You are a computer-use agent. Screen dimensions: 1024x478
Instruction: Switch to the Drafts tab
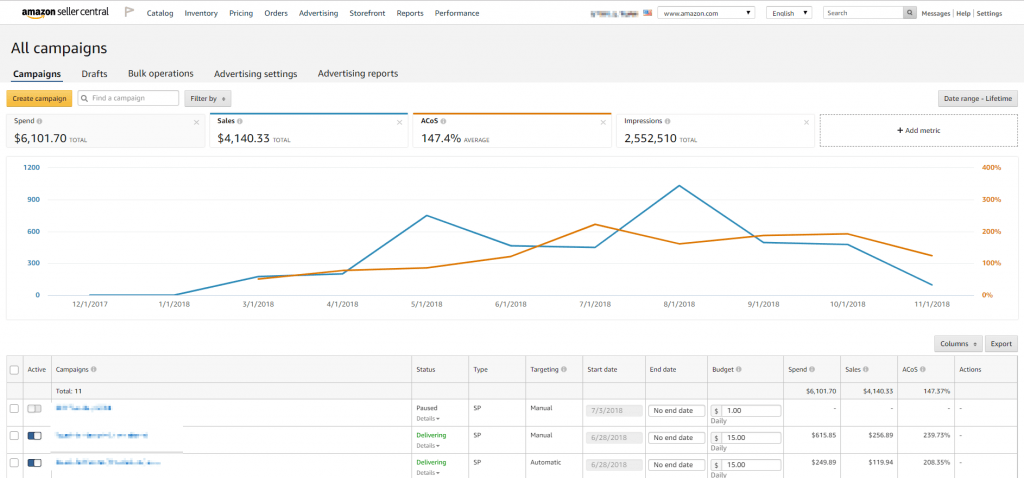coord(94,74)
